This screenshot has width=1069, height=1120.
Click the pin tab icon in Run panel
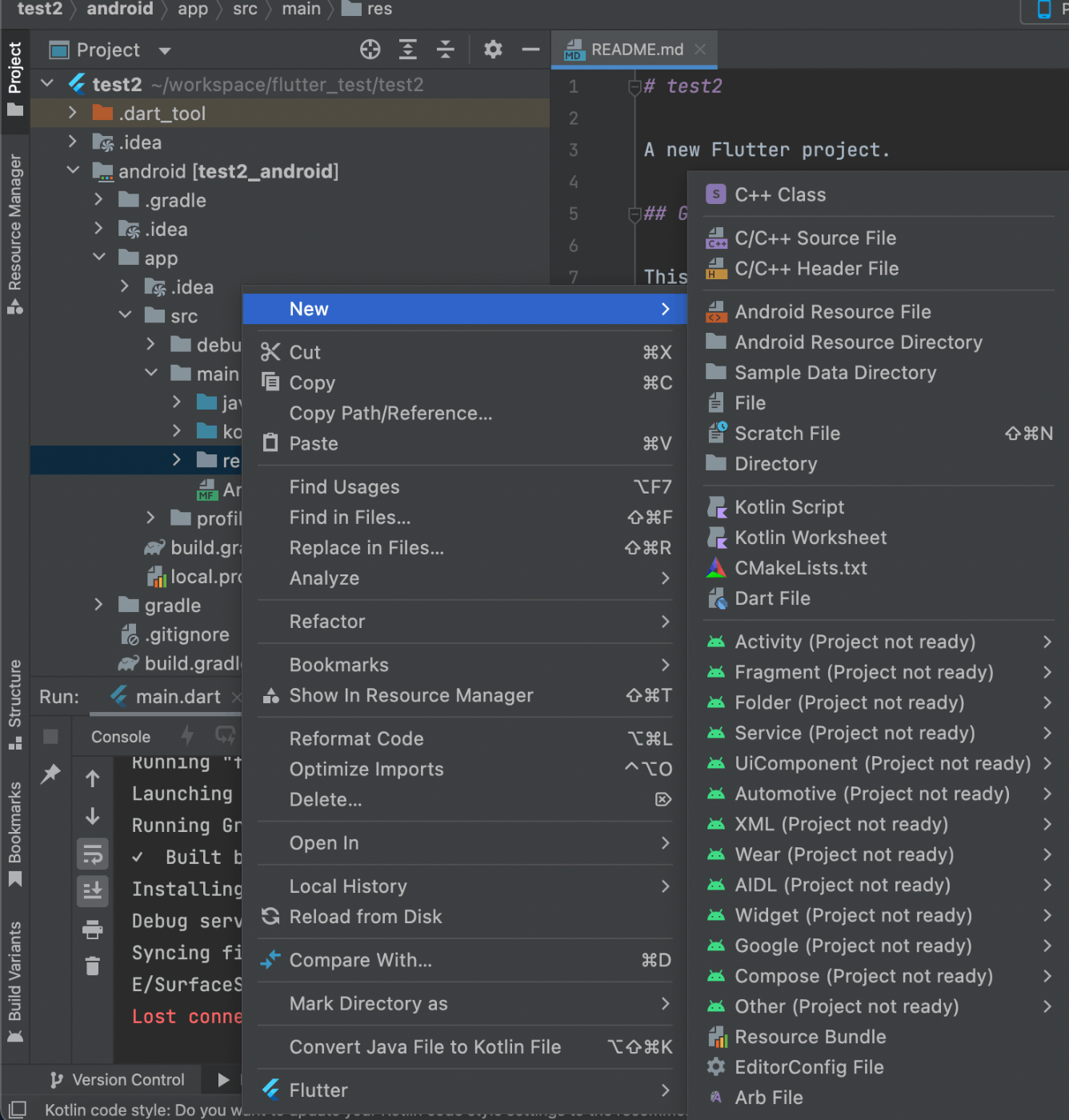(50, 774)
